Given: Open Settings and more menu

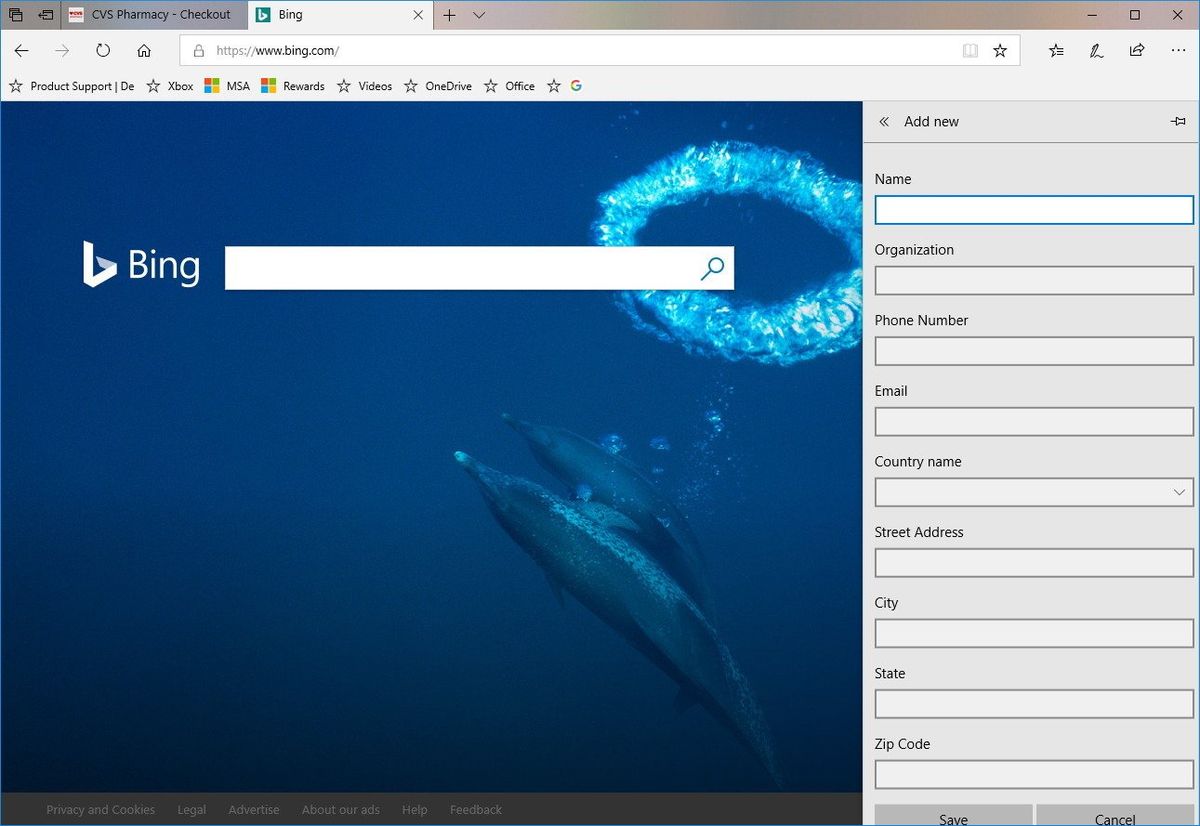Looking at the screenshot, I should [x=1178, y=50].
